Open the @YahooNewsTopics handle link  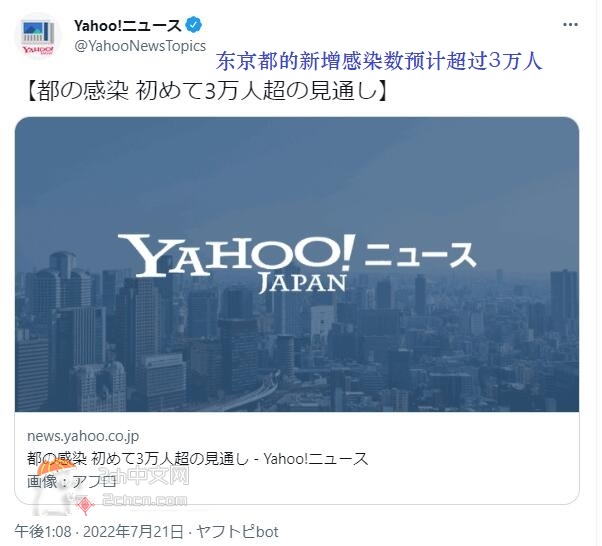141,46
